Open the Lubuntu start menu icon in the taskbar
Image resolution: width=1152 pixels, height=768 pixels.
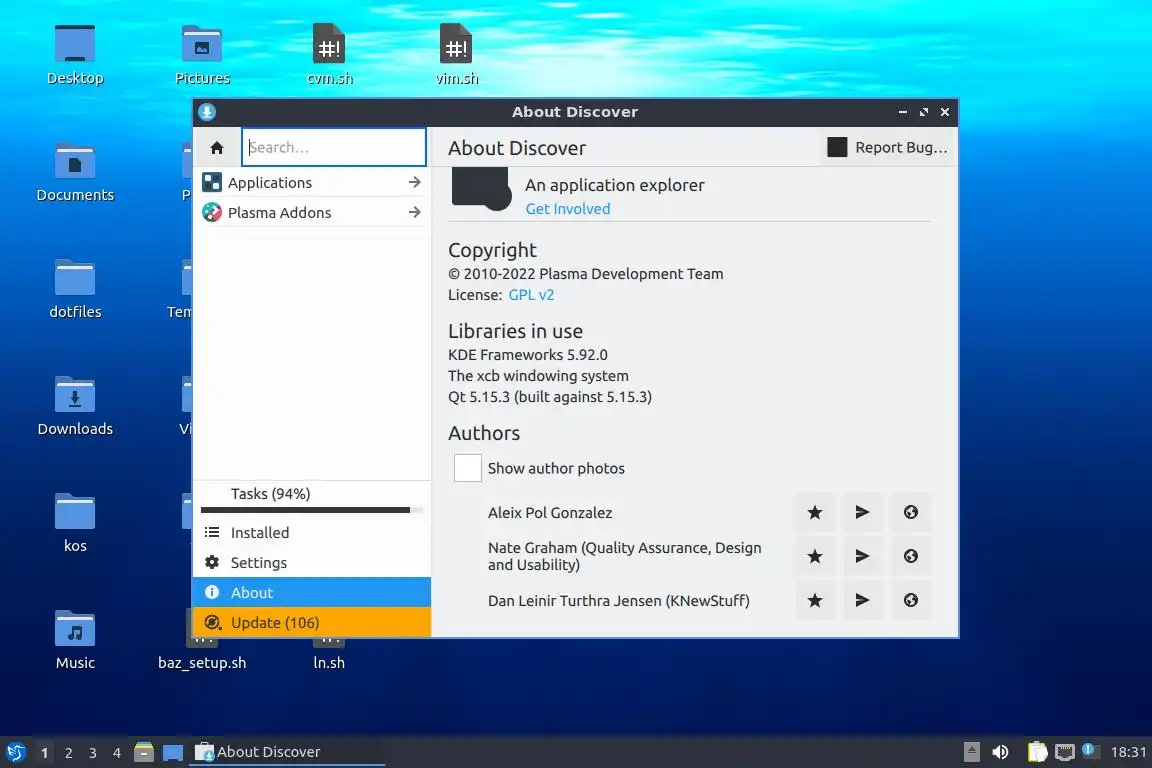[x=15, y=752]
